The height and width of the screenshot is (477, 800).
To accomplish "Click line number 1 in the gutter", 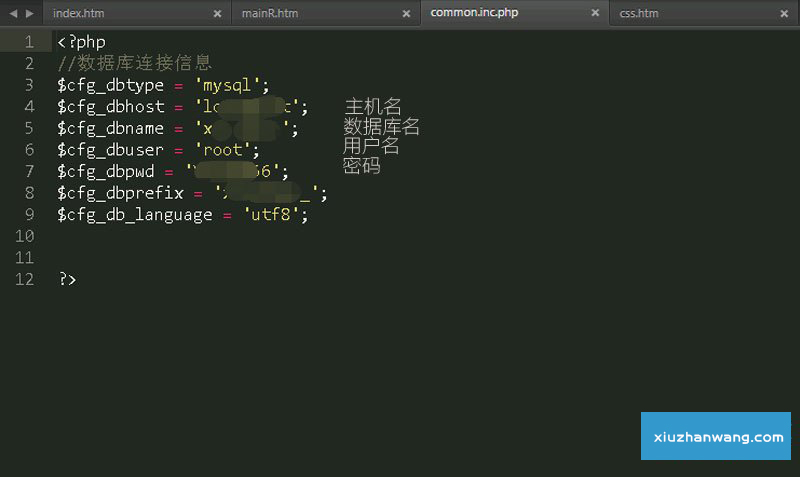I will click(29, 42).
